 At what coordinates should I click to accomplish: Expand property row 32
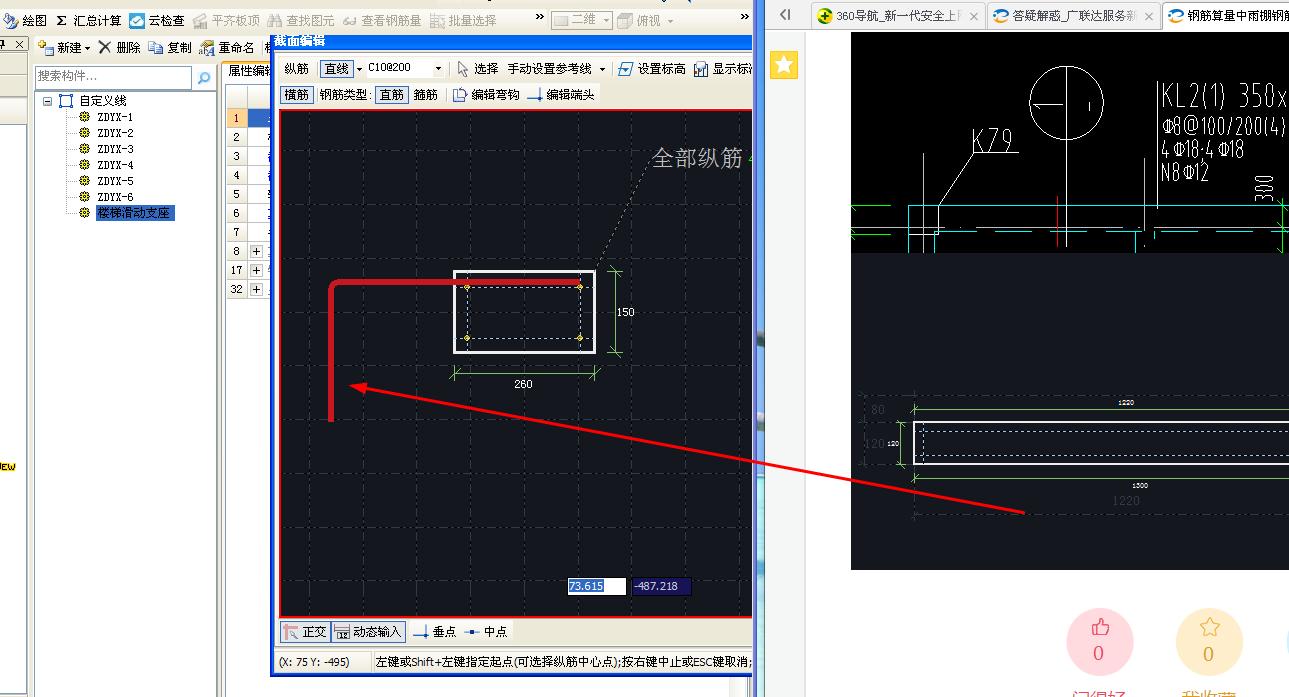(x=257, y=289)
